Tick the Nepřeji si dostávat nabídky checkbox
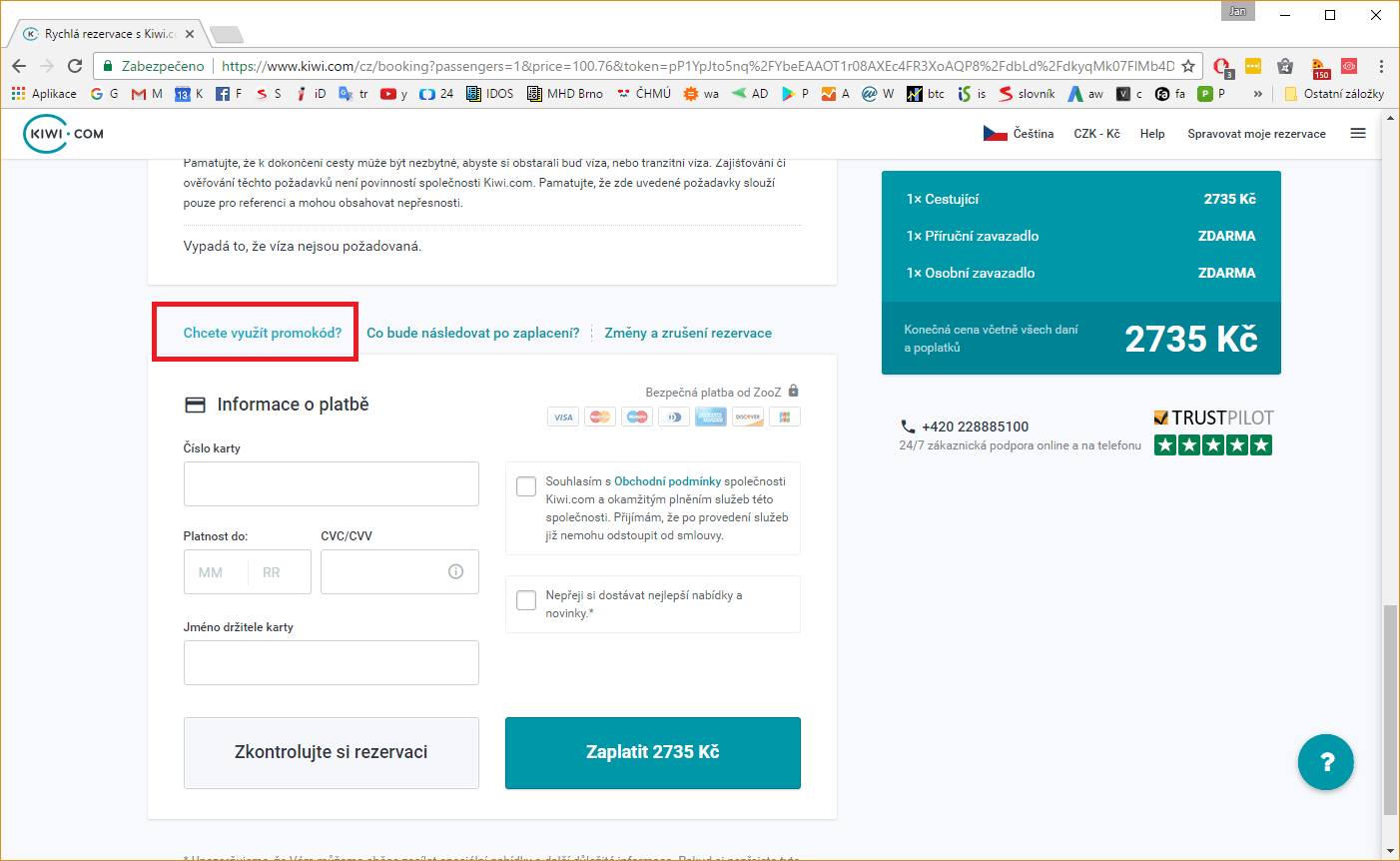 tap(526, 600)
